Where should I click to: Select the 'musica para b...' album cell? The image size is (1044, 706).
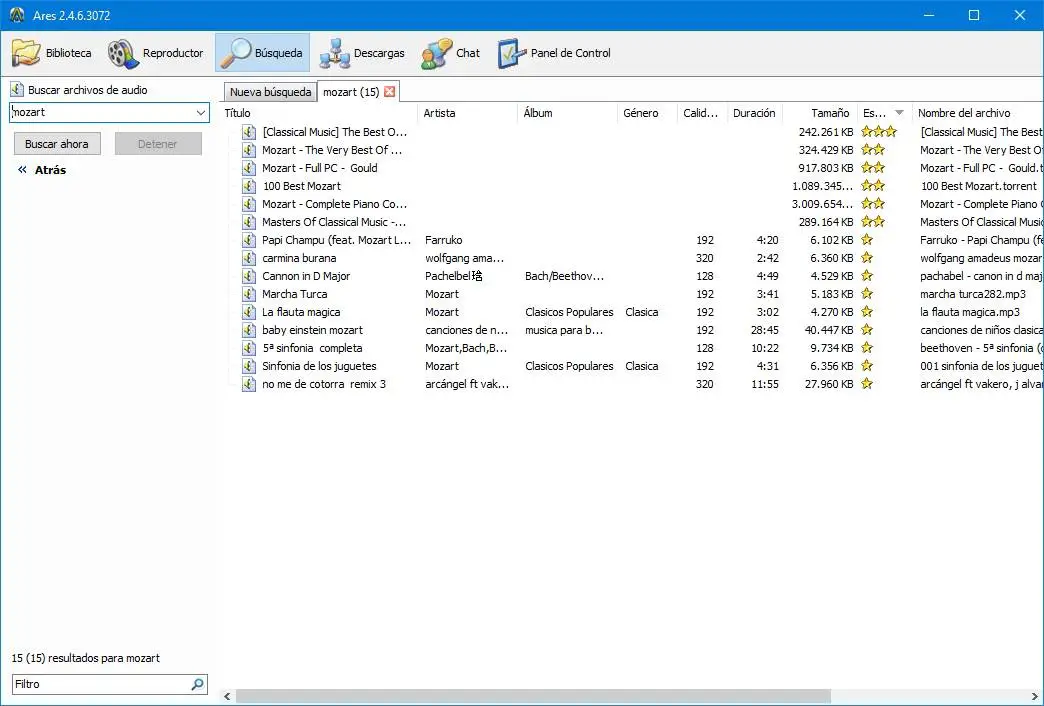pos(563,330)
